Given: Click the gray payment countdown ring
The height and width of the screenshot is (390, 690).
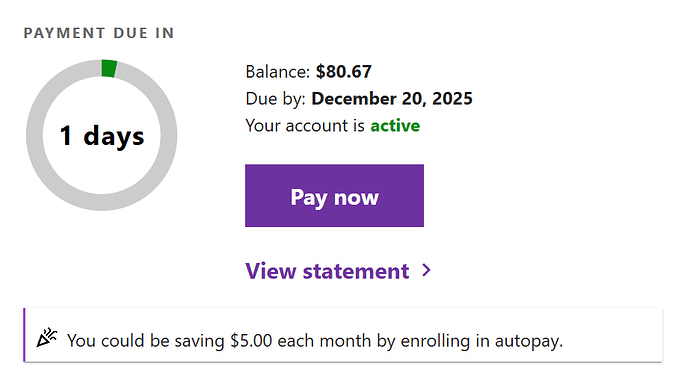Looking at the screenshot, I should pos(102,135).
